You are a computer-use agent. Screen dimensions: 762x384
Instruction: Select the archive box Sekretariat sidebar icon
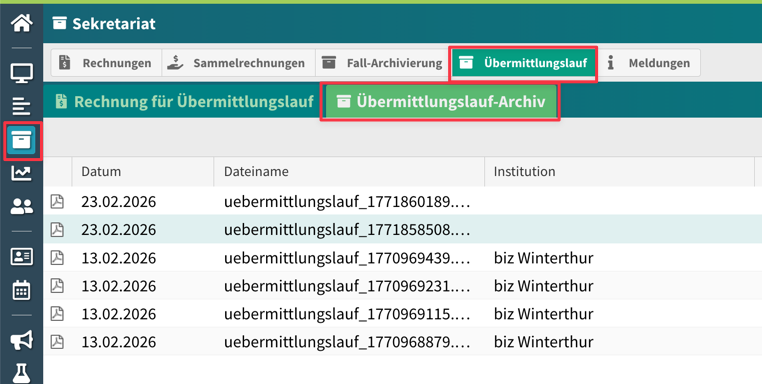pos(22,140)
